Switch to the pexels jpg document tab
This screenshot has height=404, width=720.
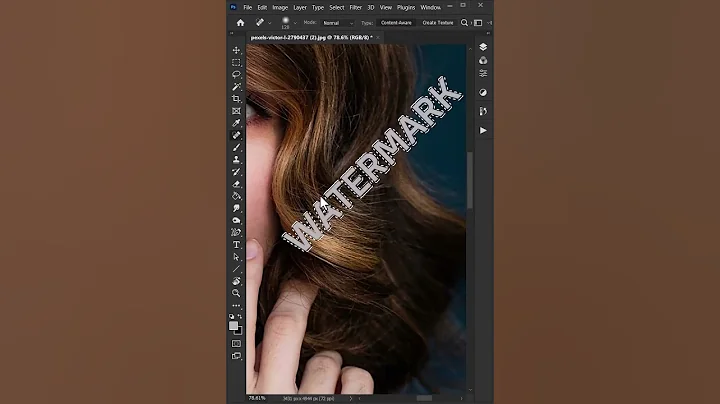(x=311, y=38)
